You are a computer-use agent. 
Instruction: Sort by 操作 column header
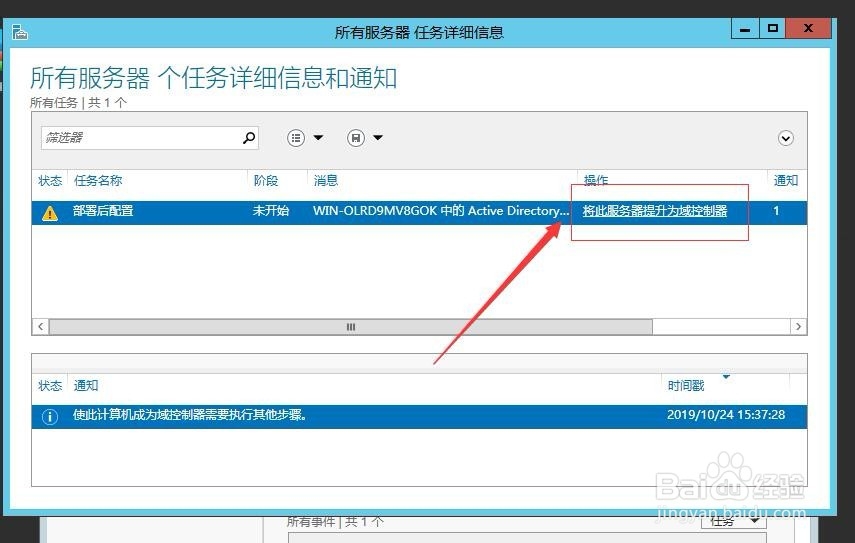(595, 180)
